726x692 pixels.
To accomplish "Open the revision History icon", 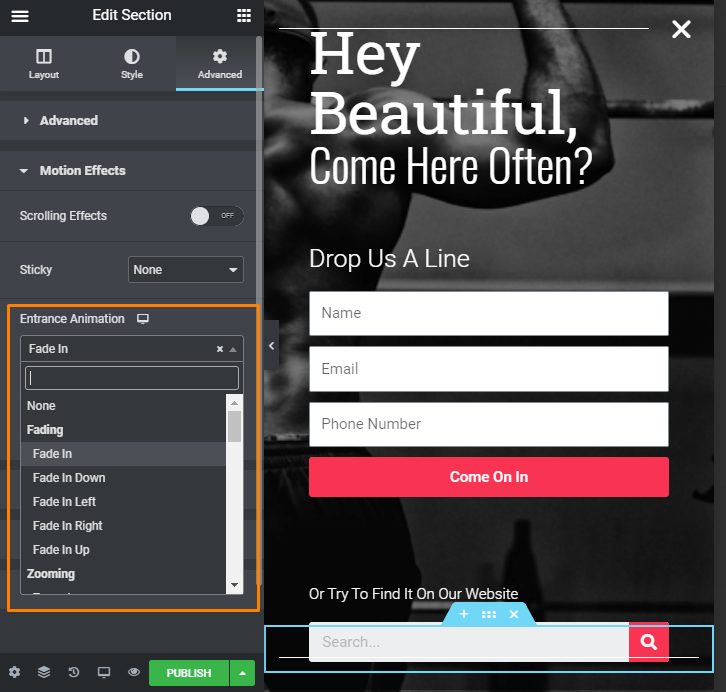I will (x=74, y=672).
